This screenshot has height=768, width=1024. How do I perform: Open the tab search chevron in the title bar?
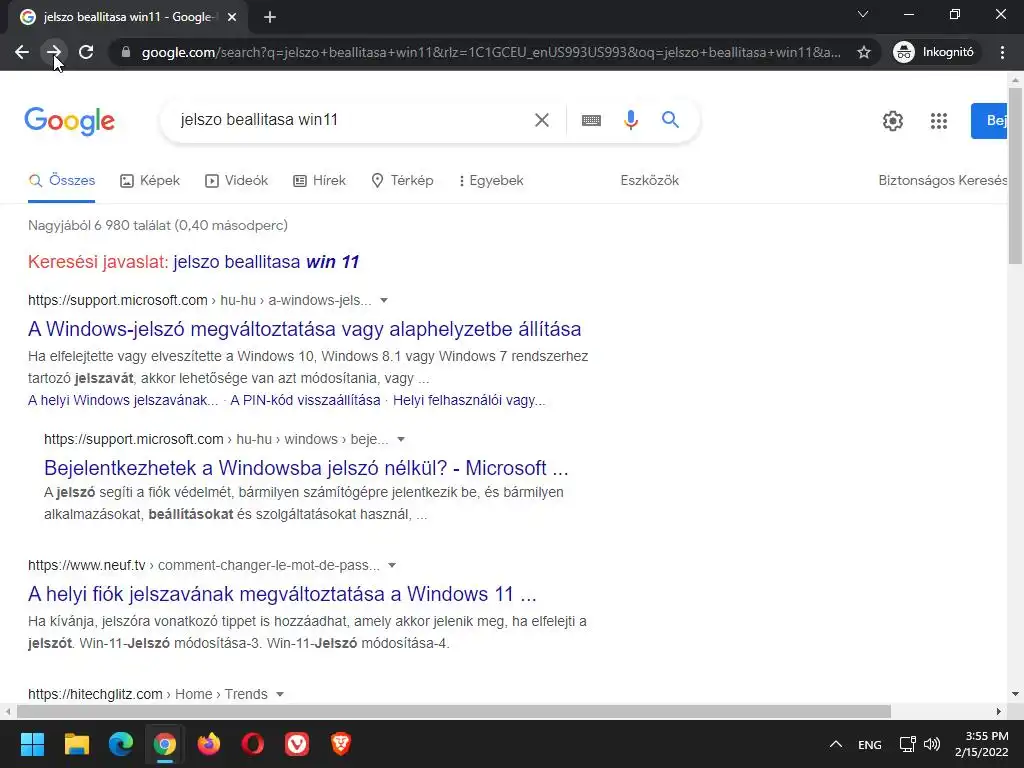coord(863,14)
